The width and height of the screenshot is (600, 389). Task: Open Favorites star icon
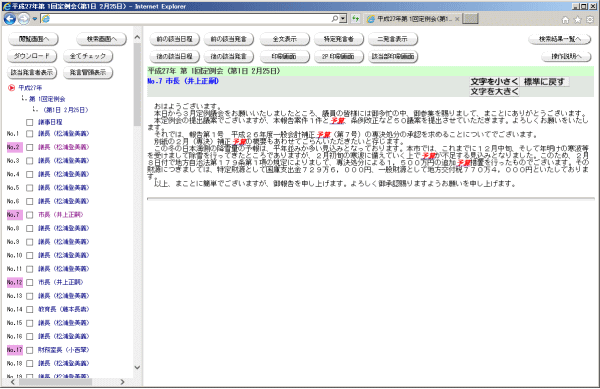(577, 20)
